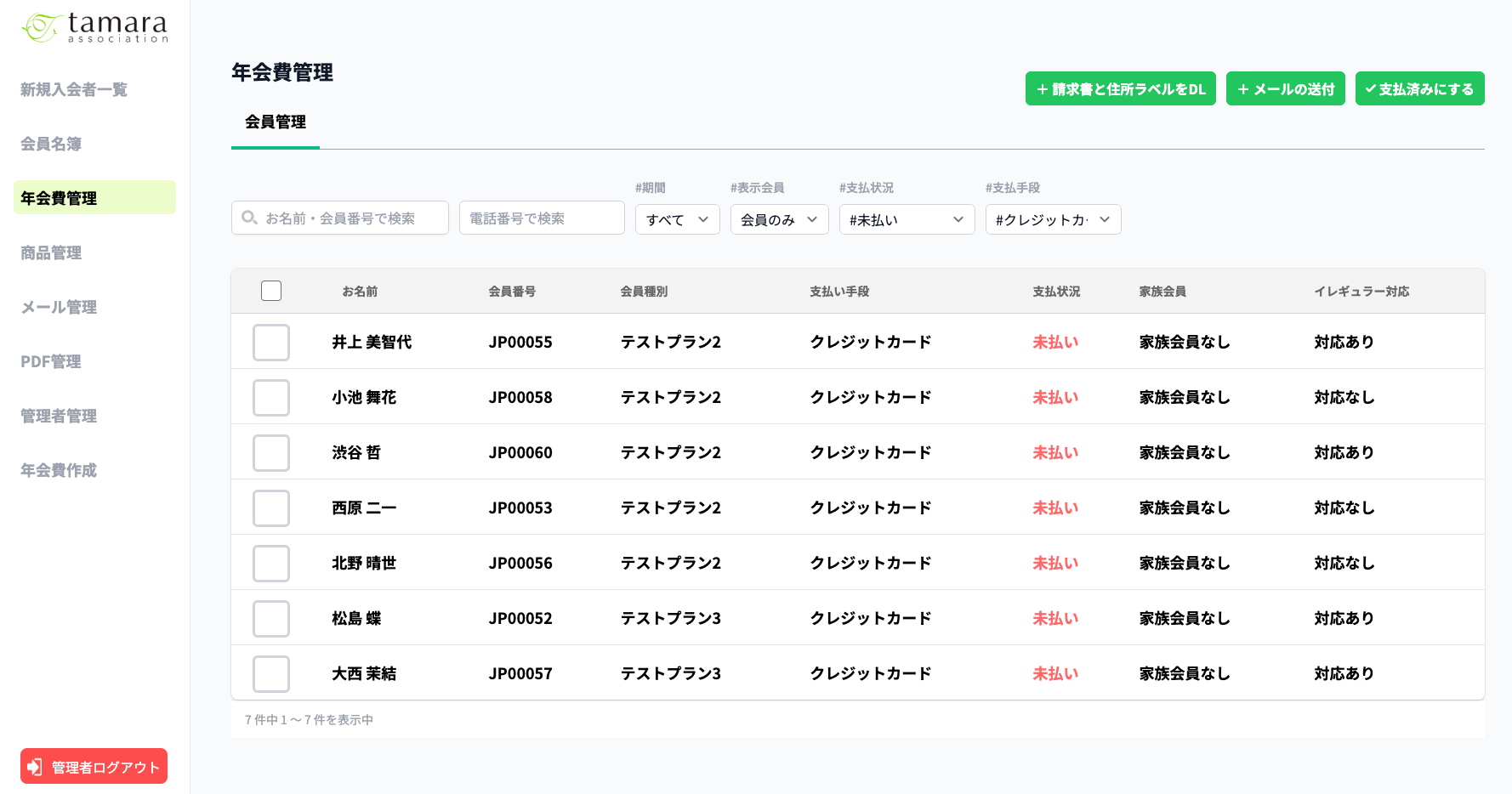
Task: Focus the お名前・会員番号で検索 field
Action: (x=340, y=218)
